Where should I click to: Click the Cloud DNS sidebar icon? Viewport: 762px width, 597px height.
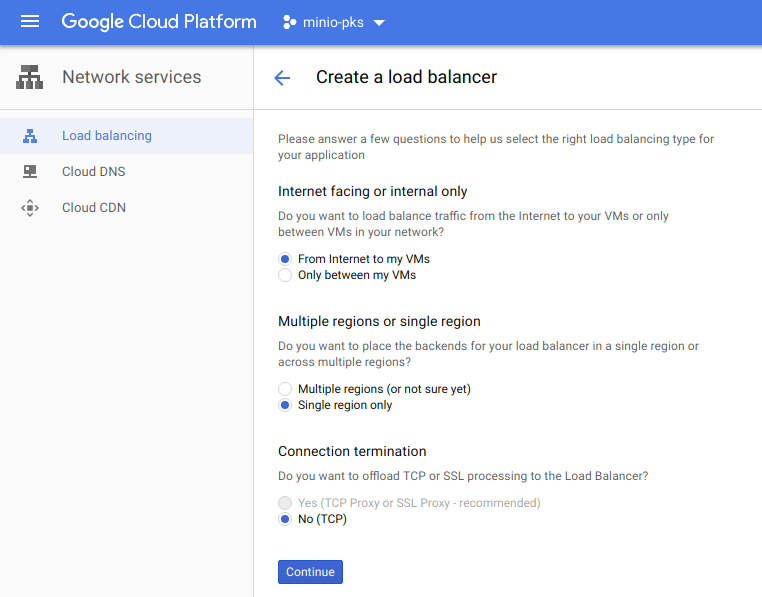[30, 172]
